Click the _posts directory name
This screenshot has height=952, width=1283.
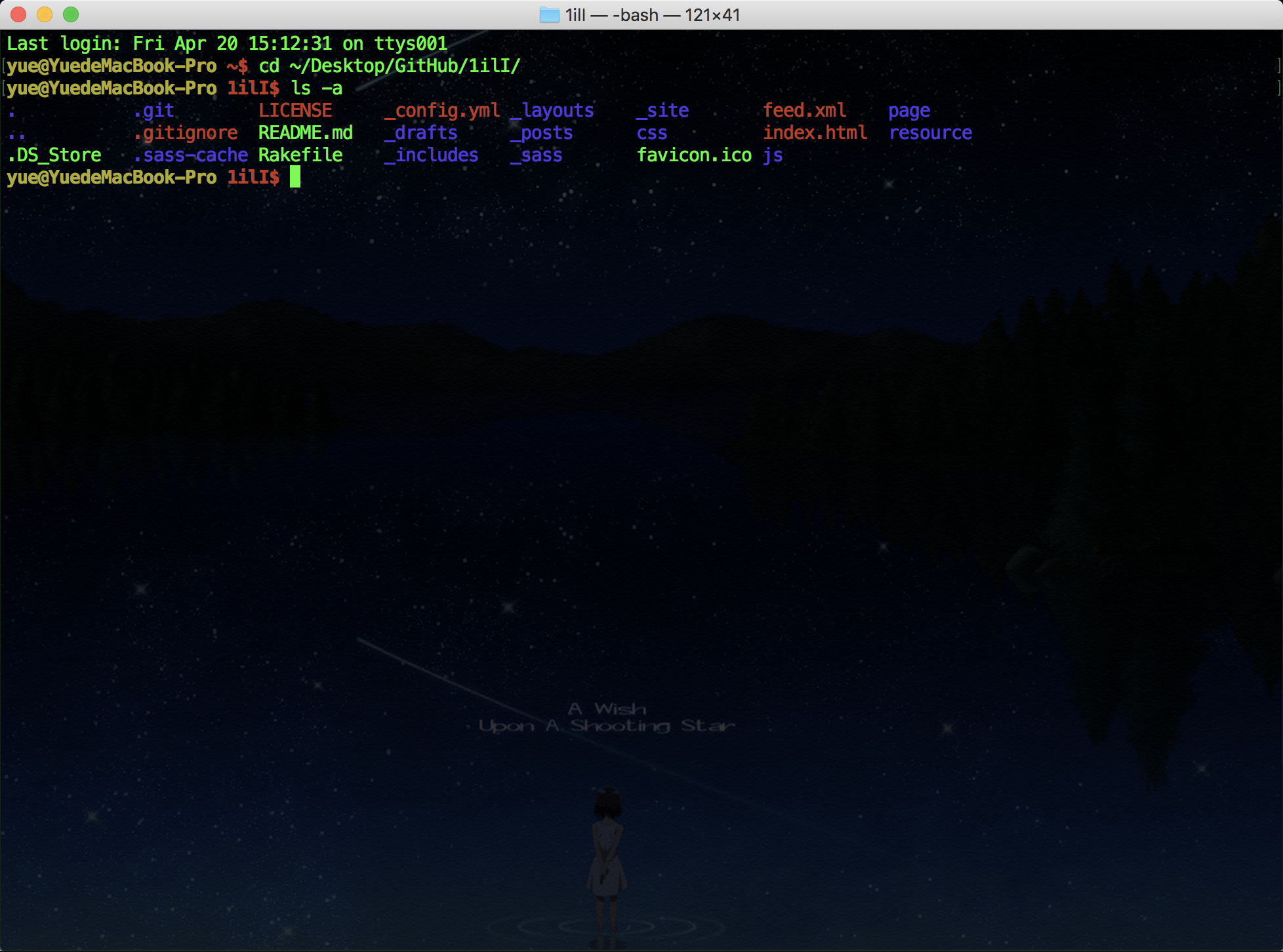pyautogui.click(x=542, y=132)
